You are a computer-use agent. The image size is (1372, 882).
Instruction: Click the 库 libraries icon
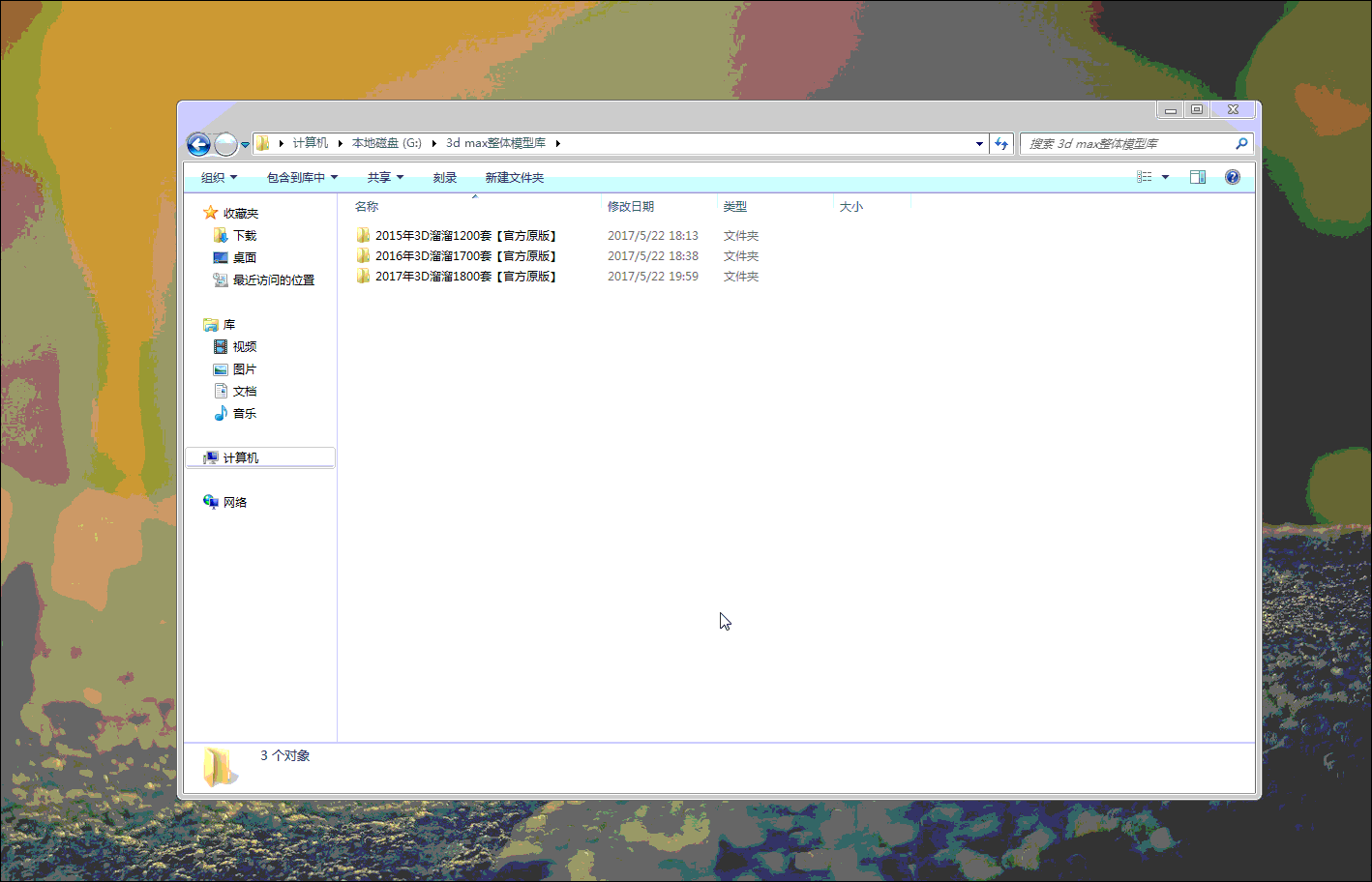(x=211, y=324)
